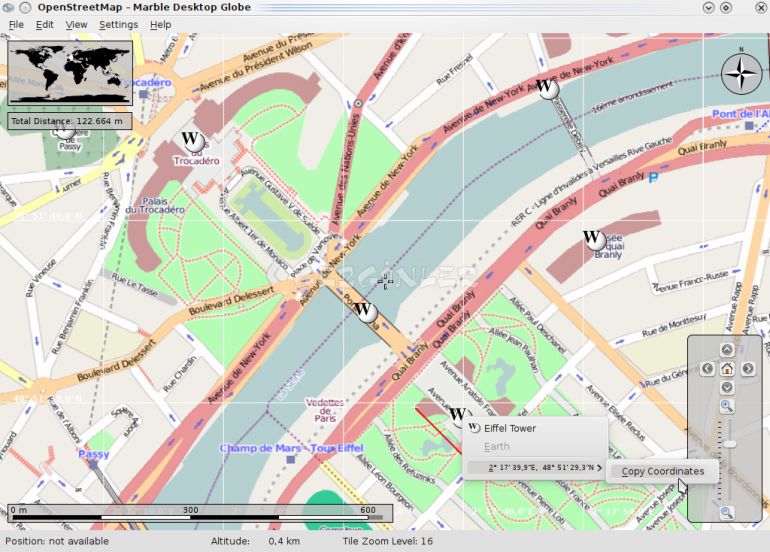Click 'Avenue du Président Wilson' label
The image size is (770, 552).
[x=256, y=67]
